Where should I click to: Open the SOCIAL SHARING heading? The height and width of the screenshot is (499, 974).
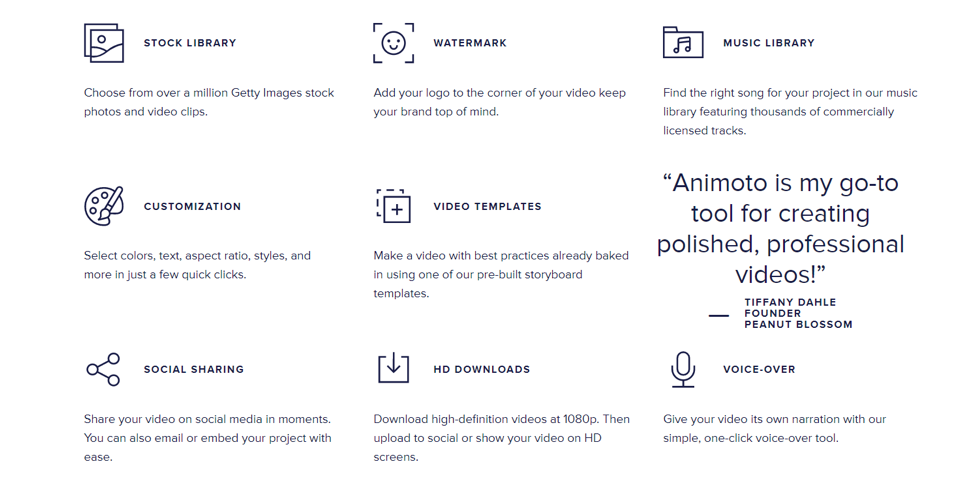[194, 369]
